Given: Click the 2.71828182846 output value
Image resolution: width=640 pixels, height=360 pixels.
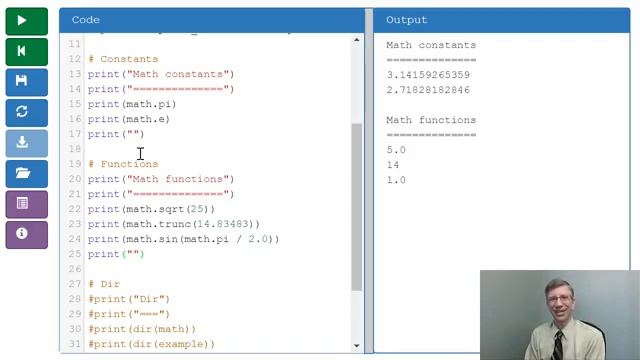Looking at the screenshot, I should pos(428,90).
